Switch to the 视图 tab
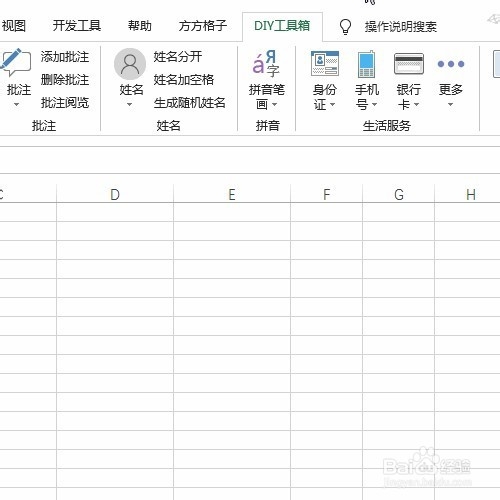 coord(13,26)
